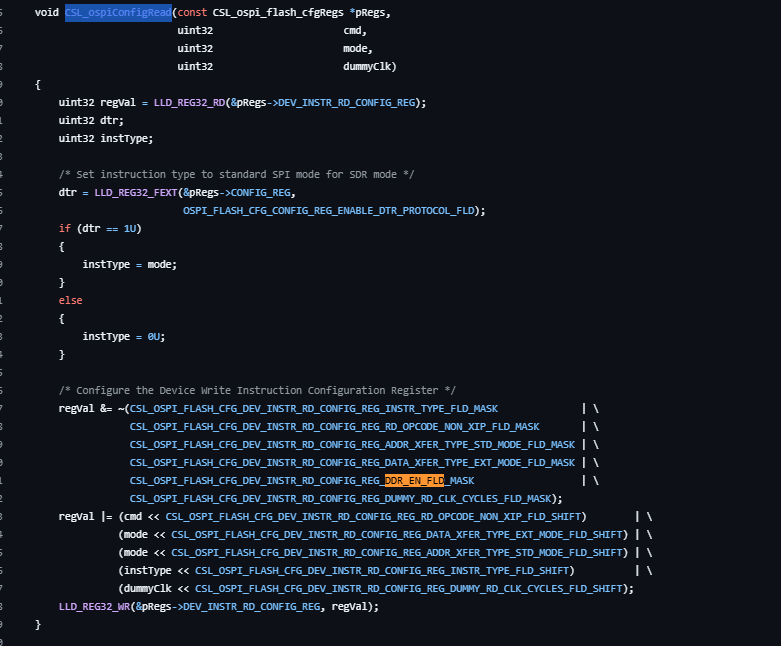
Task: Click the 'instType = mode;' statement
Action: click(x=130, y=264)
